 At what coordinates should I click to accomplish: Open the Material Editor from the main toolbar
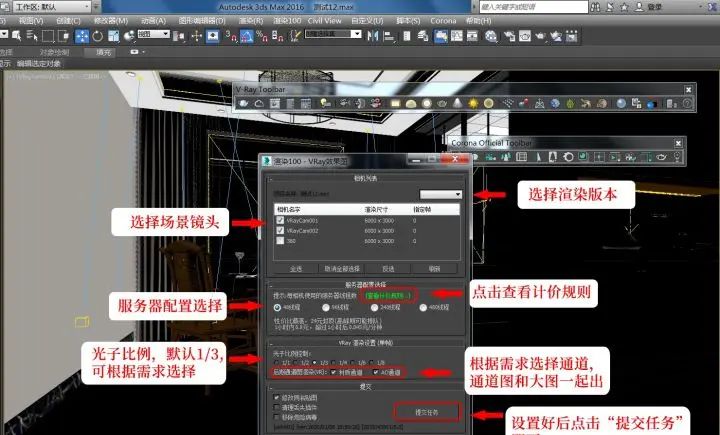pos(491,36)
